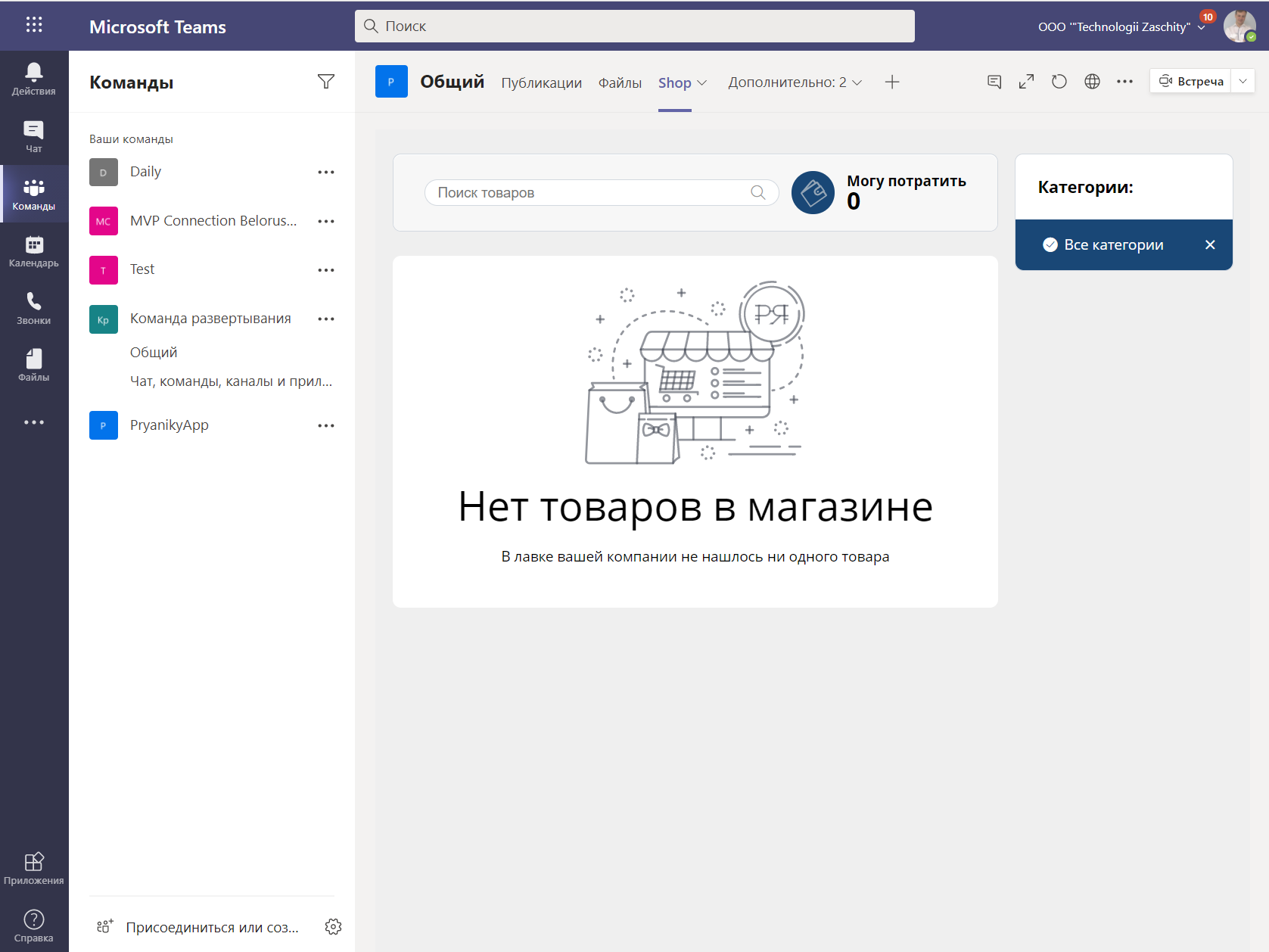Viewport: 1269px width, 952px height.
Task: Open the tab website globe icon
Action: click(x=1092, y=82)
